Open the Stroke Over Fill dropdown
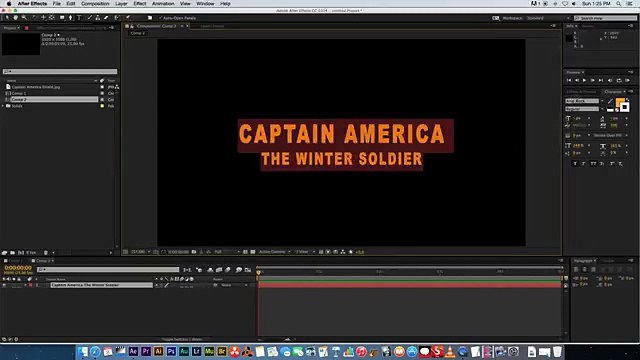640x360 pixels. (611, 135)
